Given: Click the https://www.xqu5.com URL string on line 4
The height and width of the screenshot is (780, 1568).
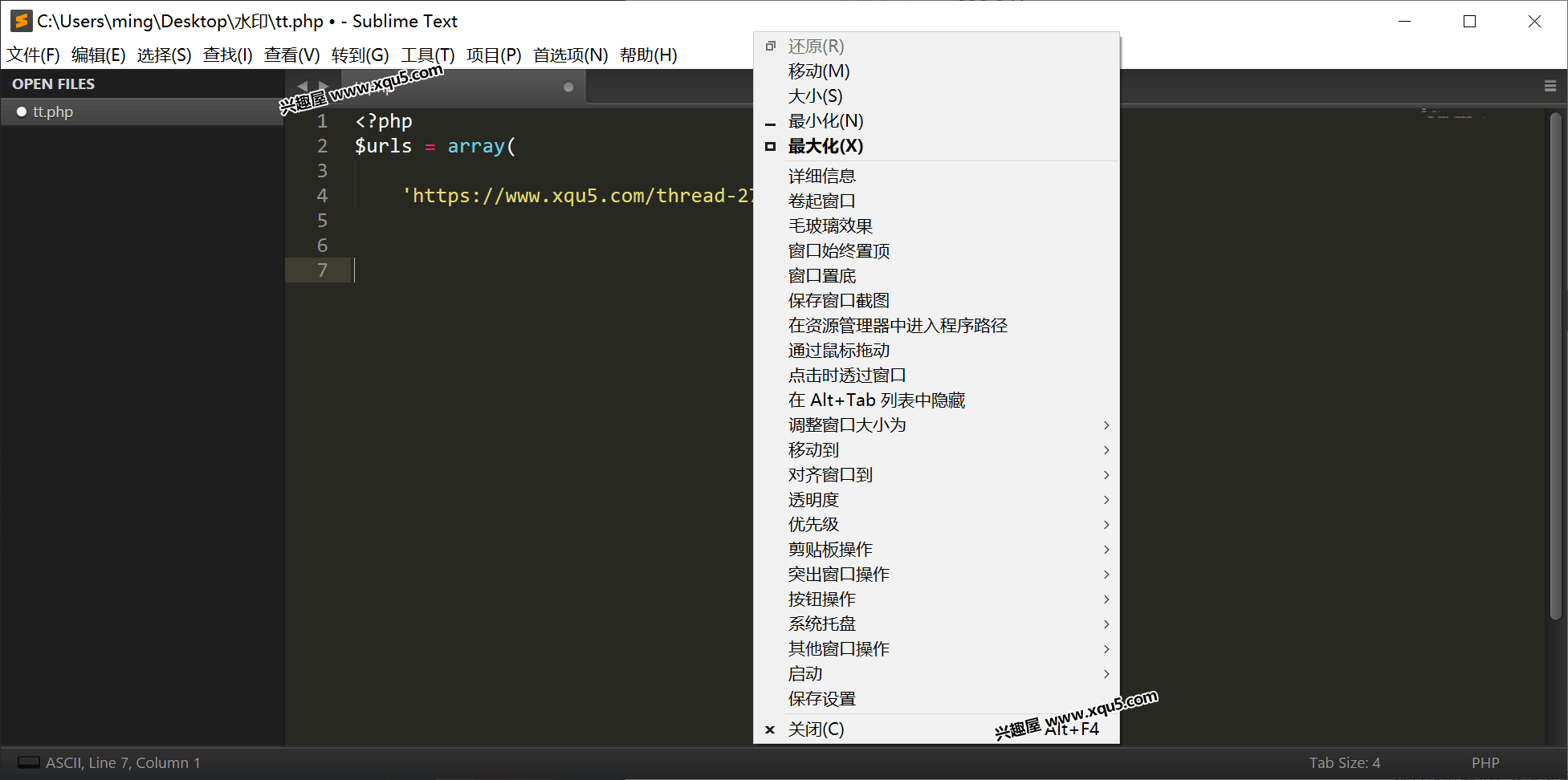Looking at the screenshot, I should [578, 195].
